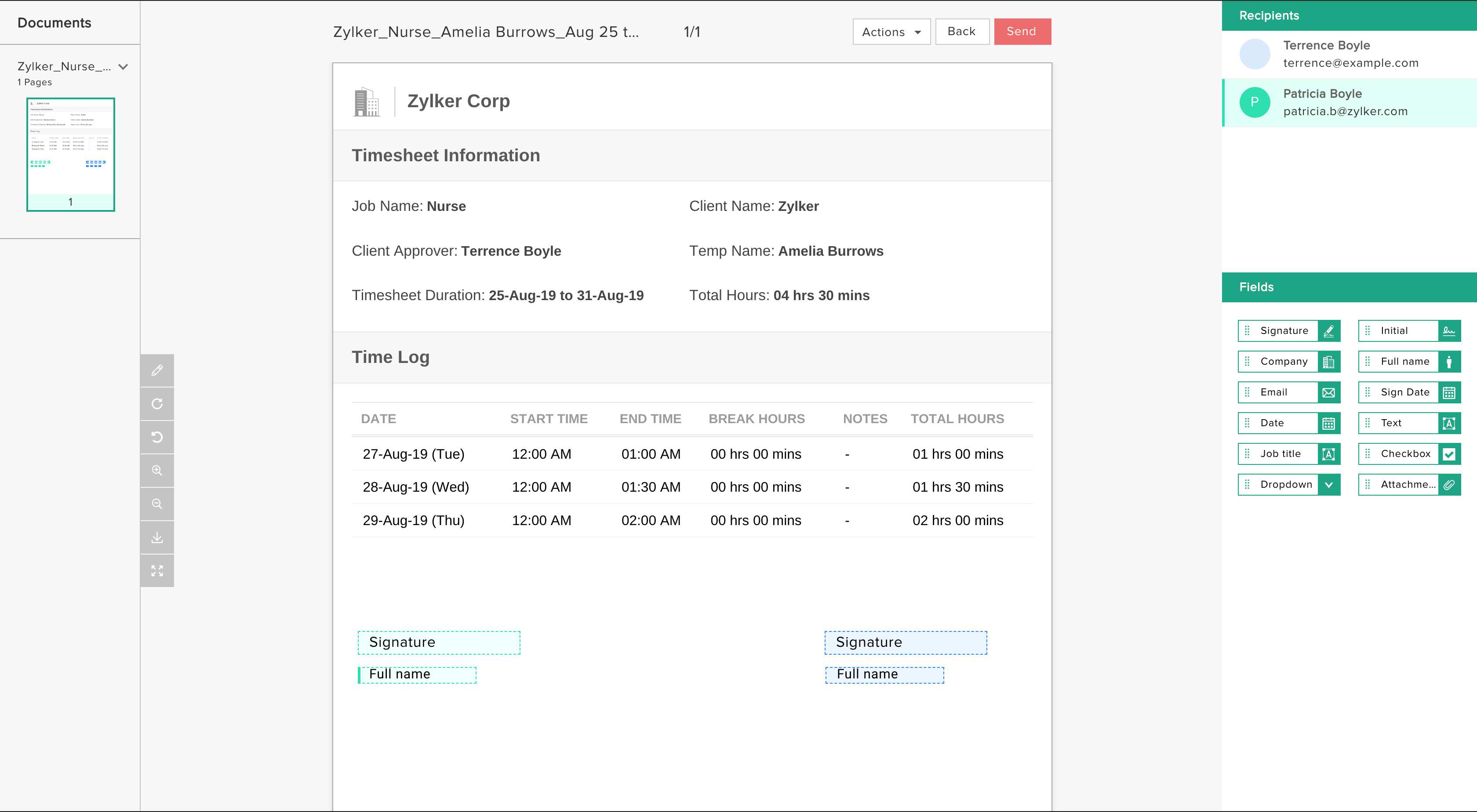
Task: Choose the Email field label
Action: [x=1273, y=392]
